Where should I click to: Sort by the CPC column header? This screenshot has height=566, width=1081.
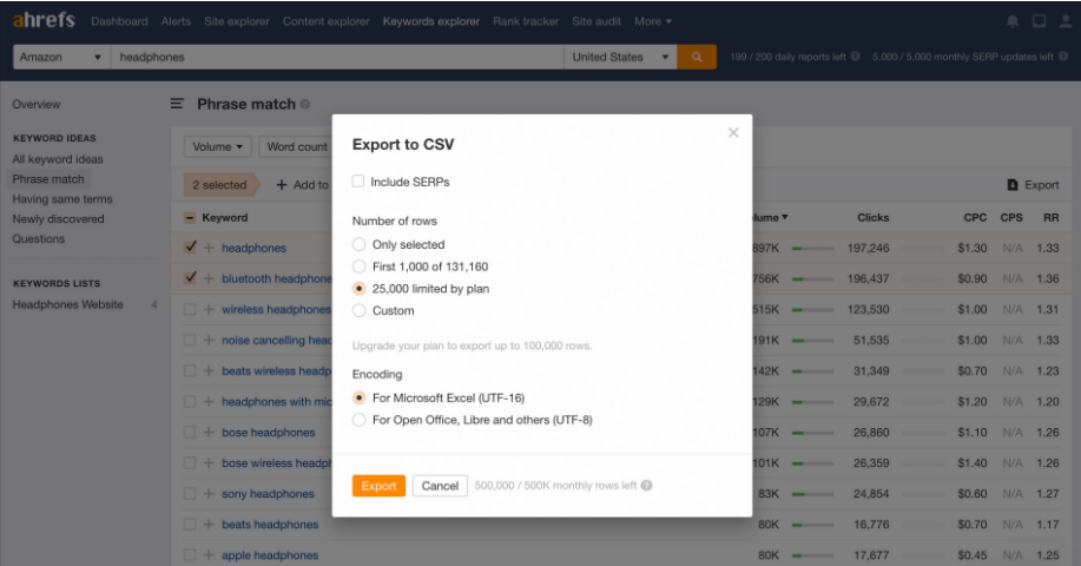975,218
